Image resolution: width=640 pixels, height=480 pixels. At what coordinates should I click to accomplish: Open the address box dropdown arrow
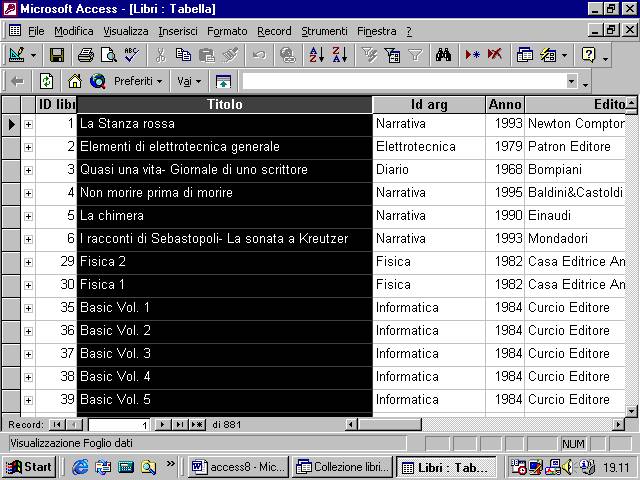click(x=572, y=81)
